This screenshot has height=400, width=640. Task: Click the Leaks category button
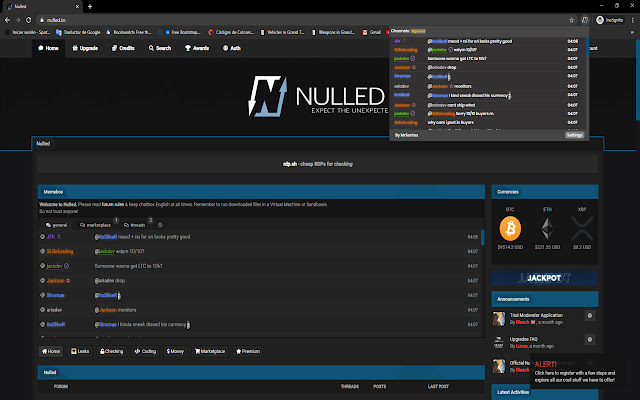(80, 351)
